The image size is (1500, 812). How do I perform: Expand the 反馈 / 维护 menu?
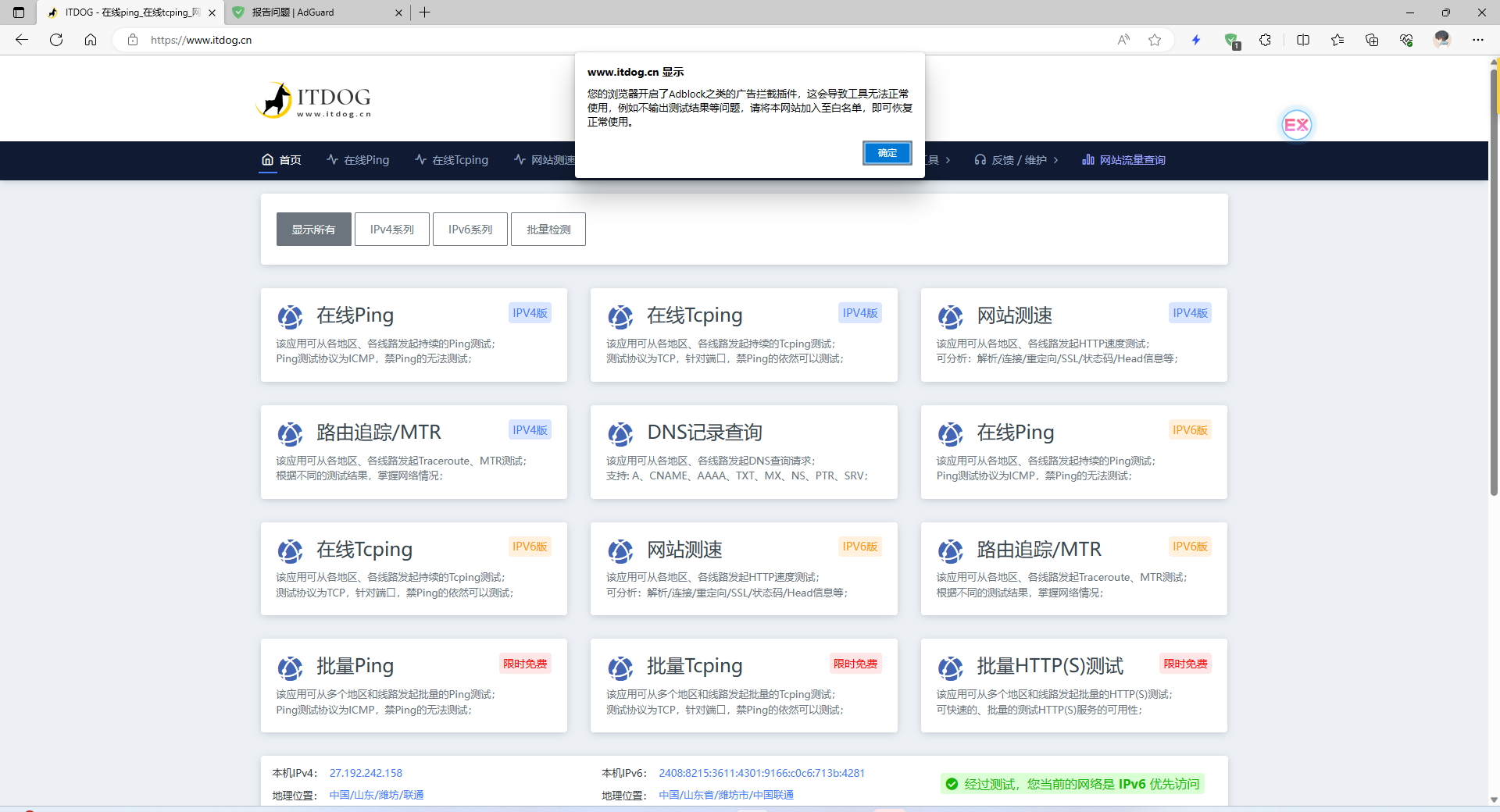pos(1016,160)
